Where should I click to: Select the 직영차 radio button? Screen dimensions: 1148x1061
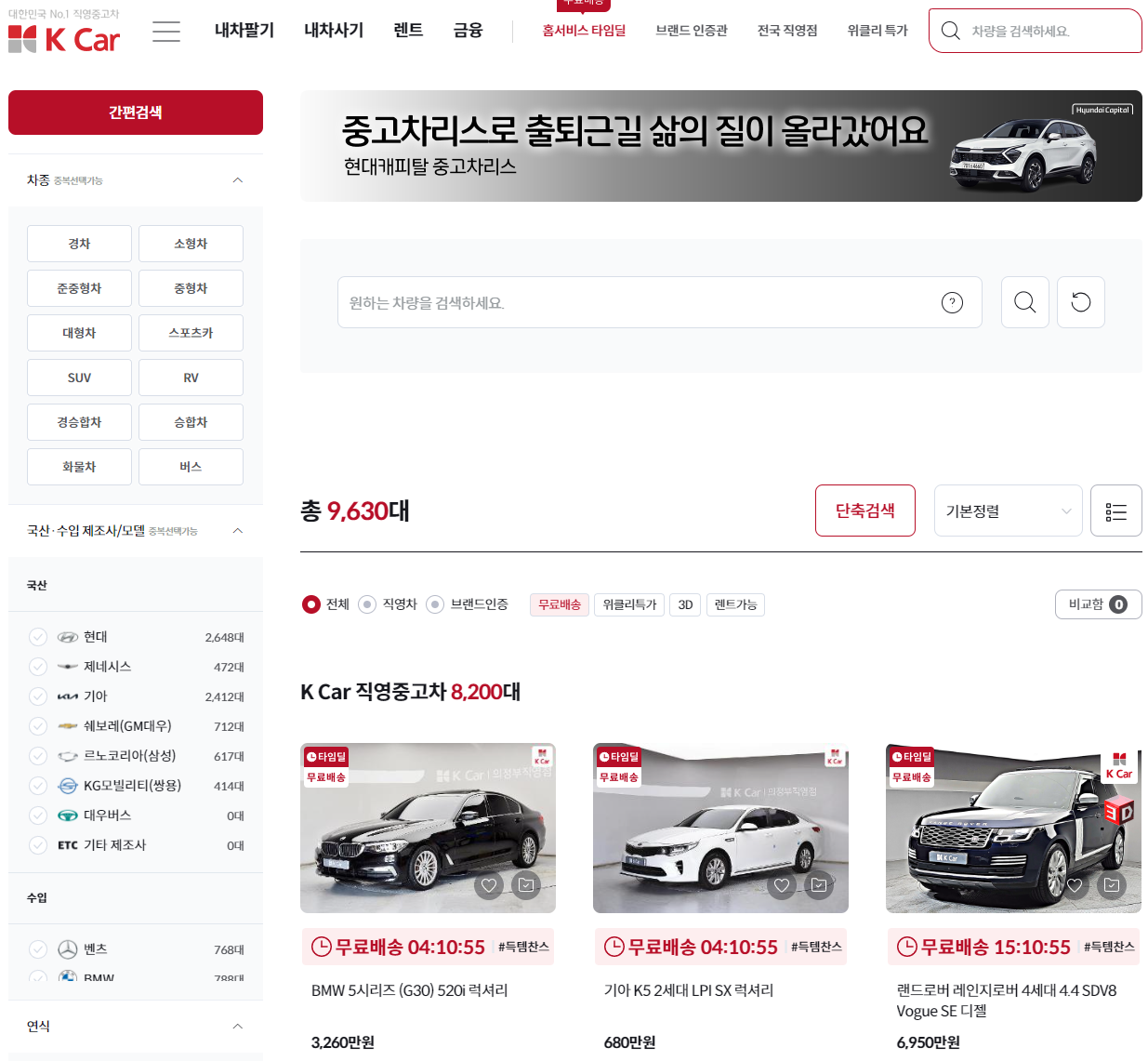[367, 603]
